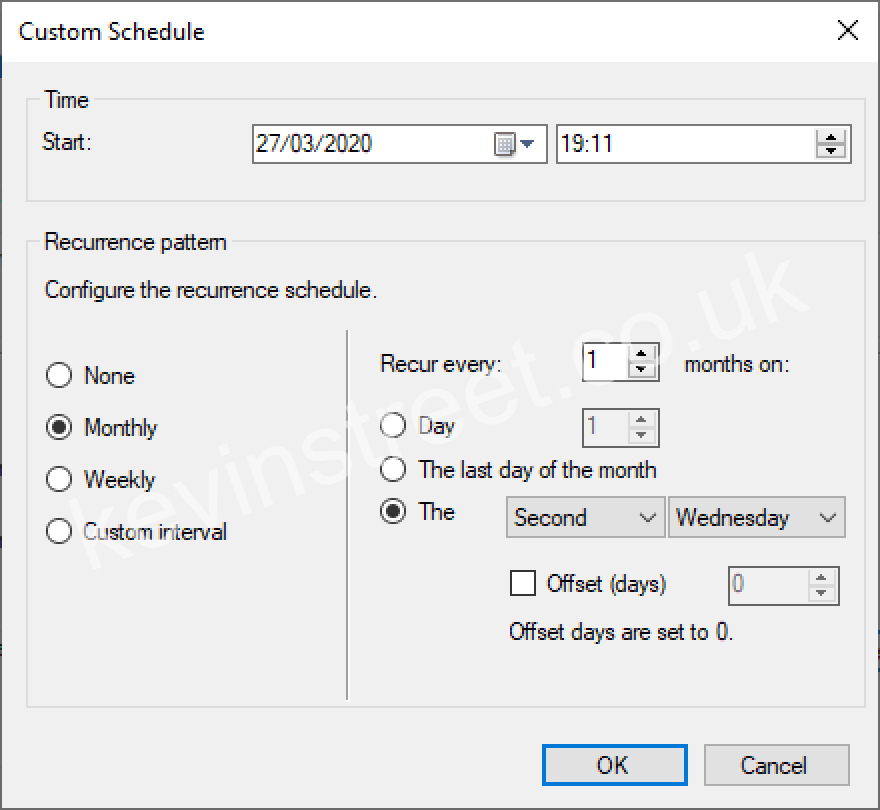Increase the Day number spinner
The image size is (880, 810).
tap(642, 419)
